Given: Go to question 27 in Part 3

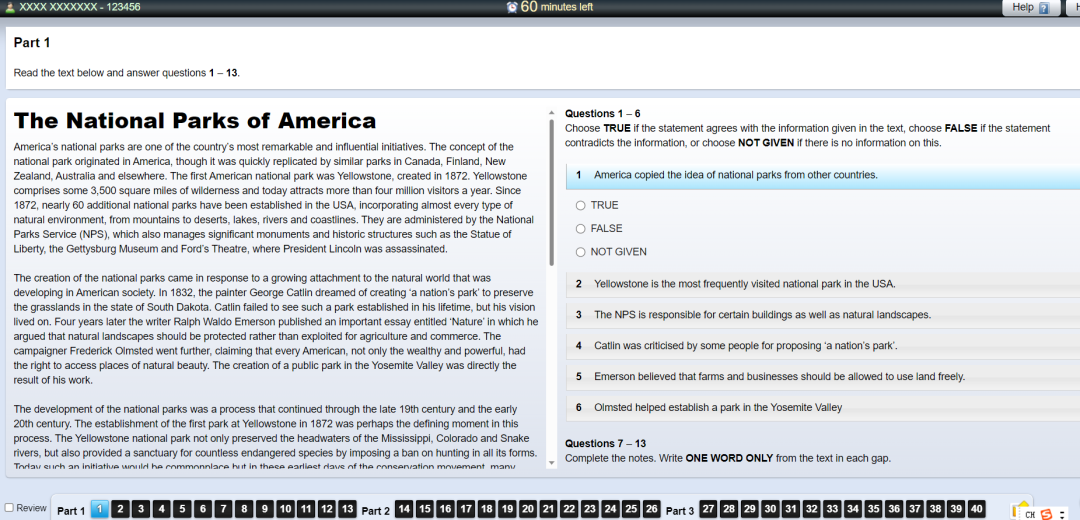Looking at the screenshot, I should coord(709,510).
